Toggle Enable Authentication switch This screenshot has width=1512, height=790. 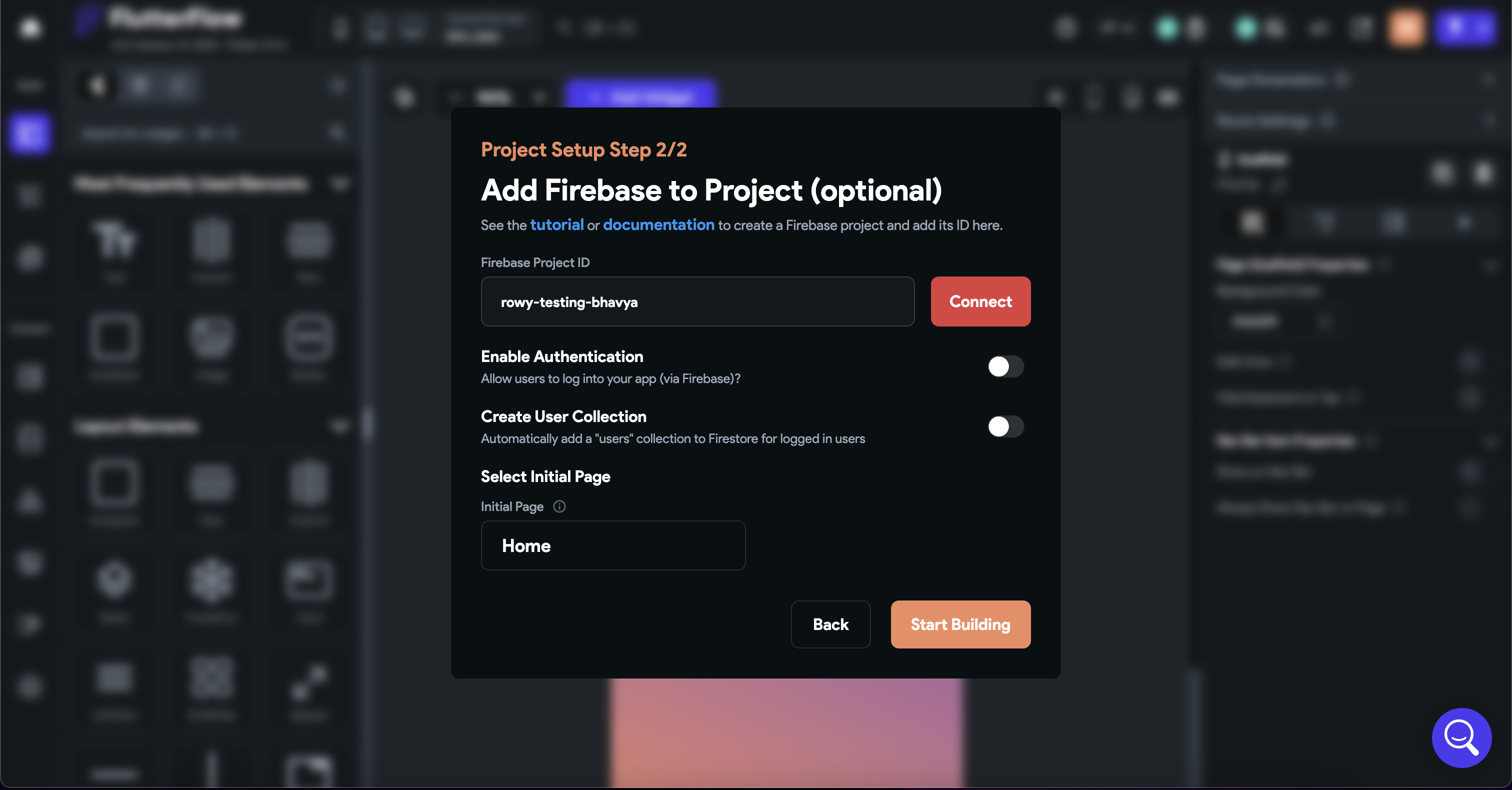[x=1005, y=367]
